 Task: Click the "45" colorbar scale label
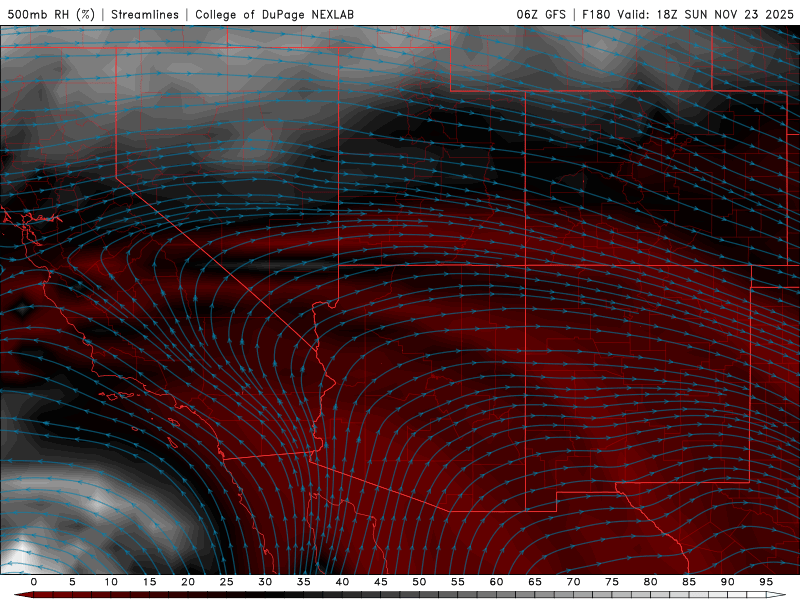pyautogui.click(x=381, y=582)
